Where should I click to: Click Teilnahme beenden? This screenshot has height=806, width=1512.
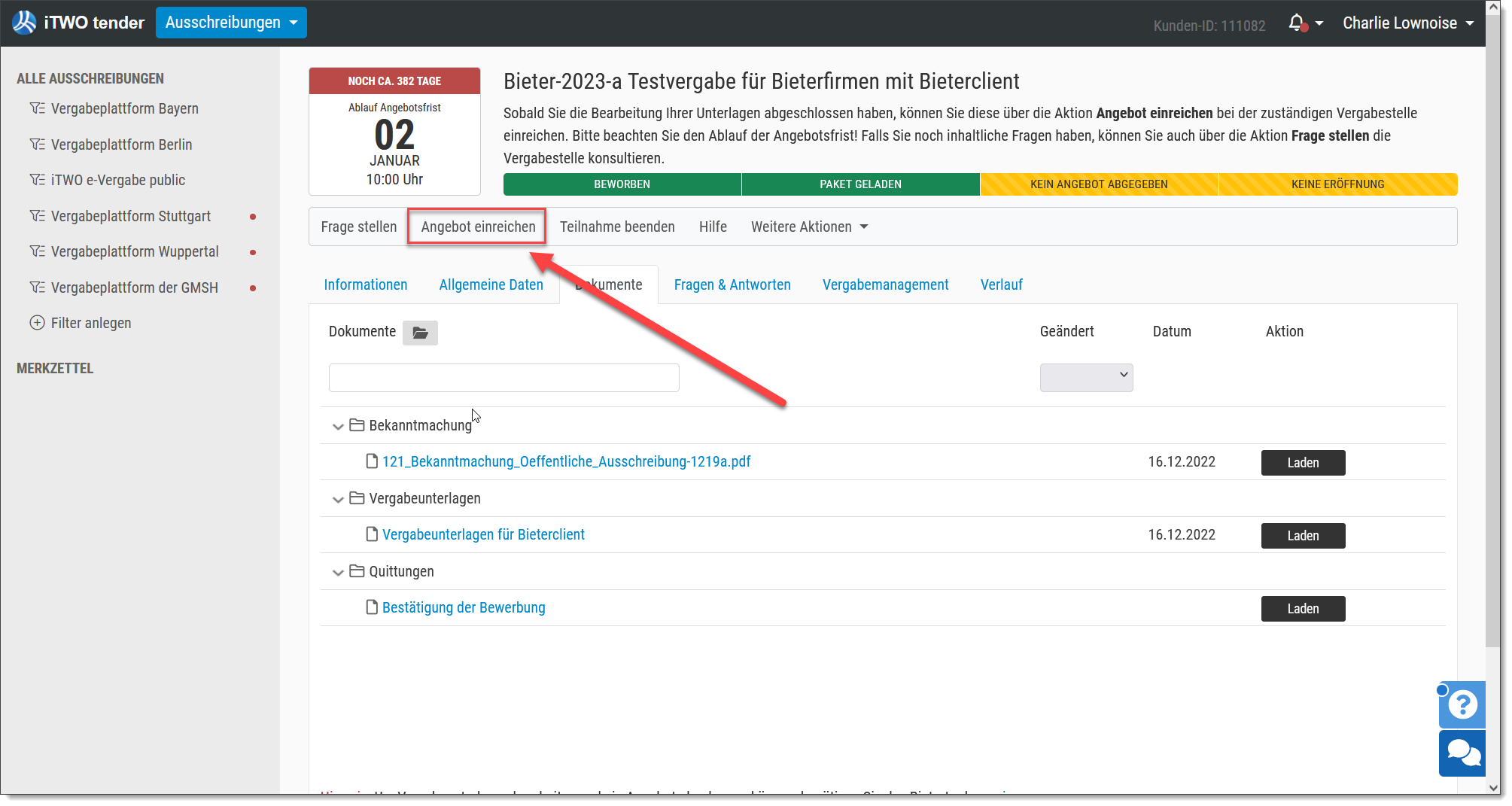tap(617, 227)
